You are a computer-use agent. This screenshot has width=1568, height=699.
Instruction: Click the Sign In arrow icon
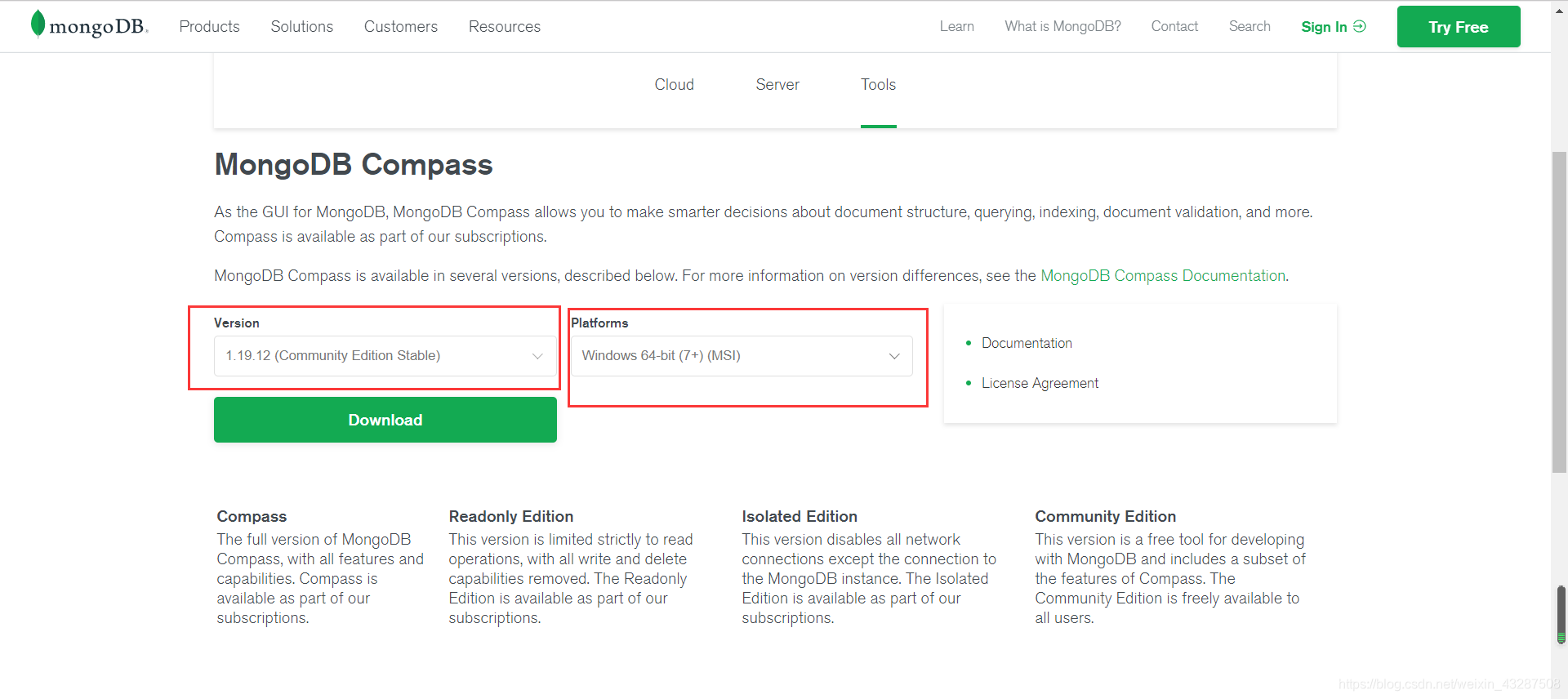[x=1360, y=26]
